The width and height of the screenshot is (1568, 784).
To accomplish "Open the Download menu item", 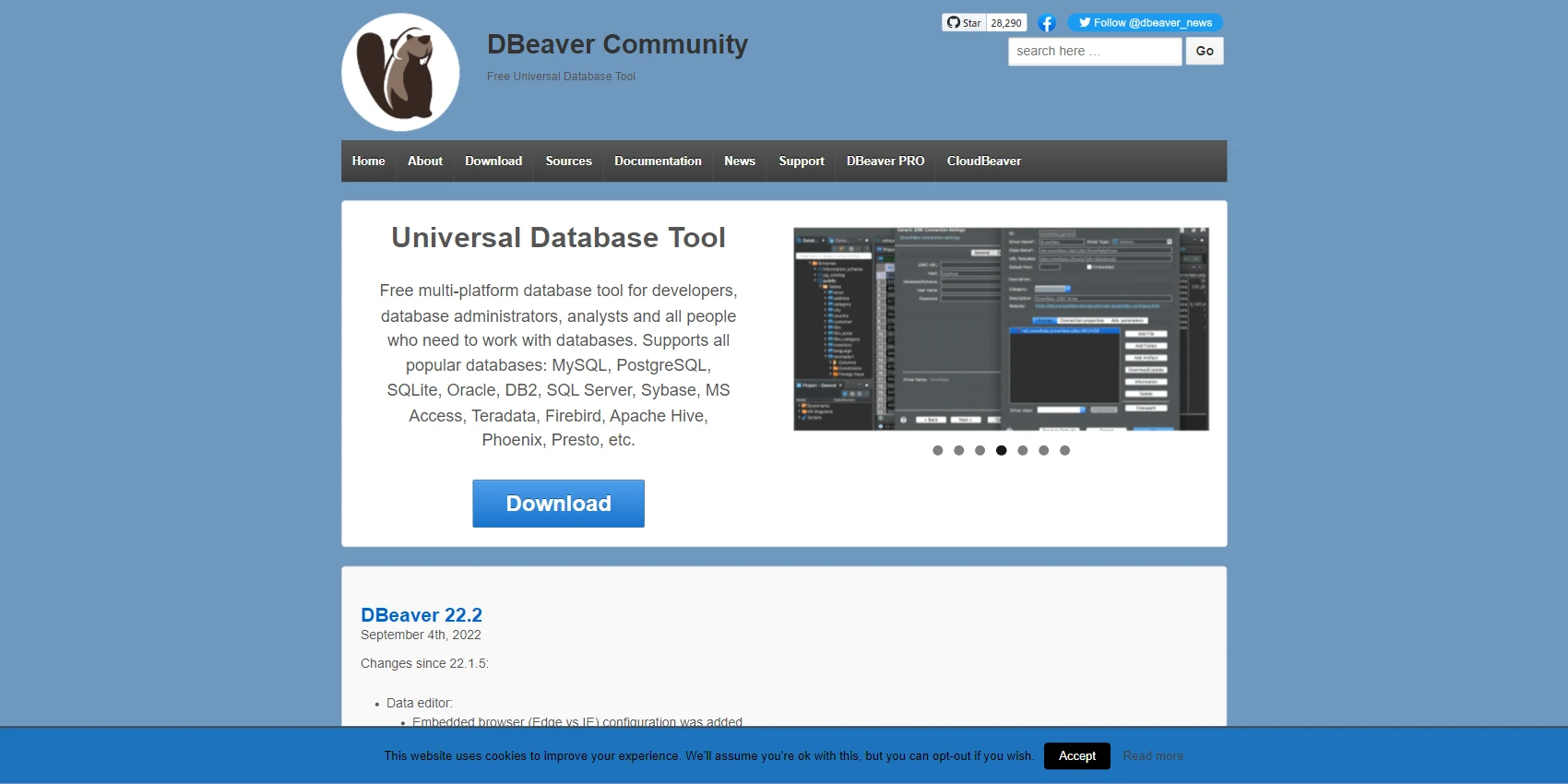I will pos(493,161).
